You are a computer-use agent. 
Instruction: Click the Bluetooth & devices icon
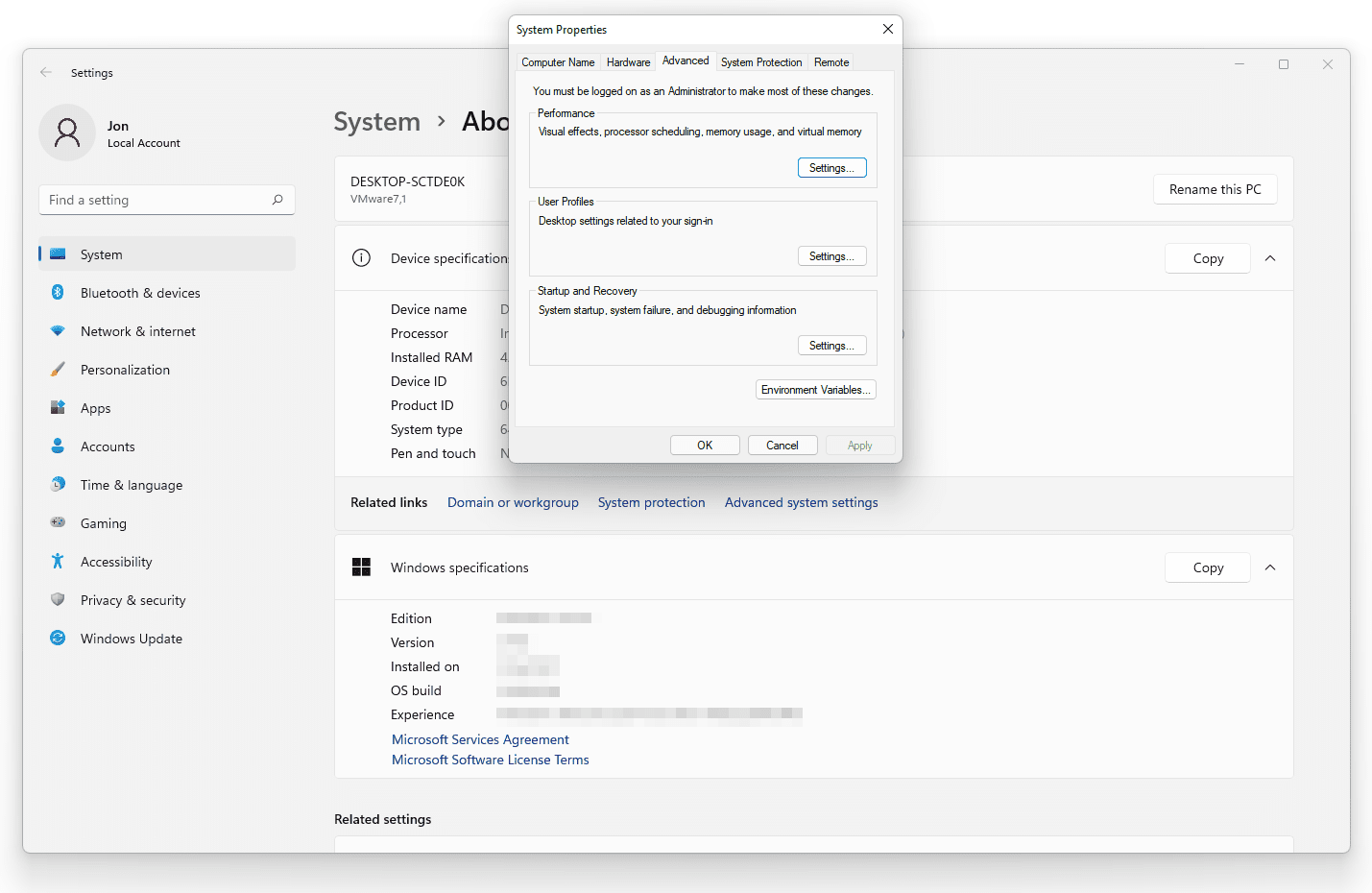pyautogui.click(x=58, y=292)
